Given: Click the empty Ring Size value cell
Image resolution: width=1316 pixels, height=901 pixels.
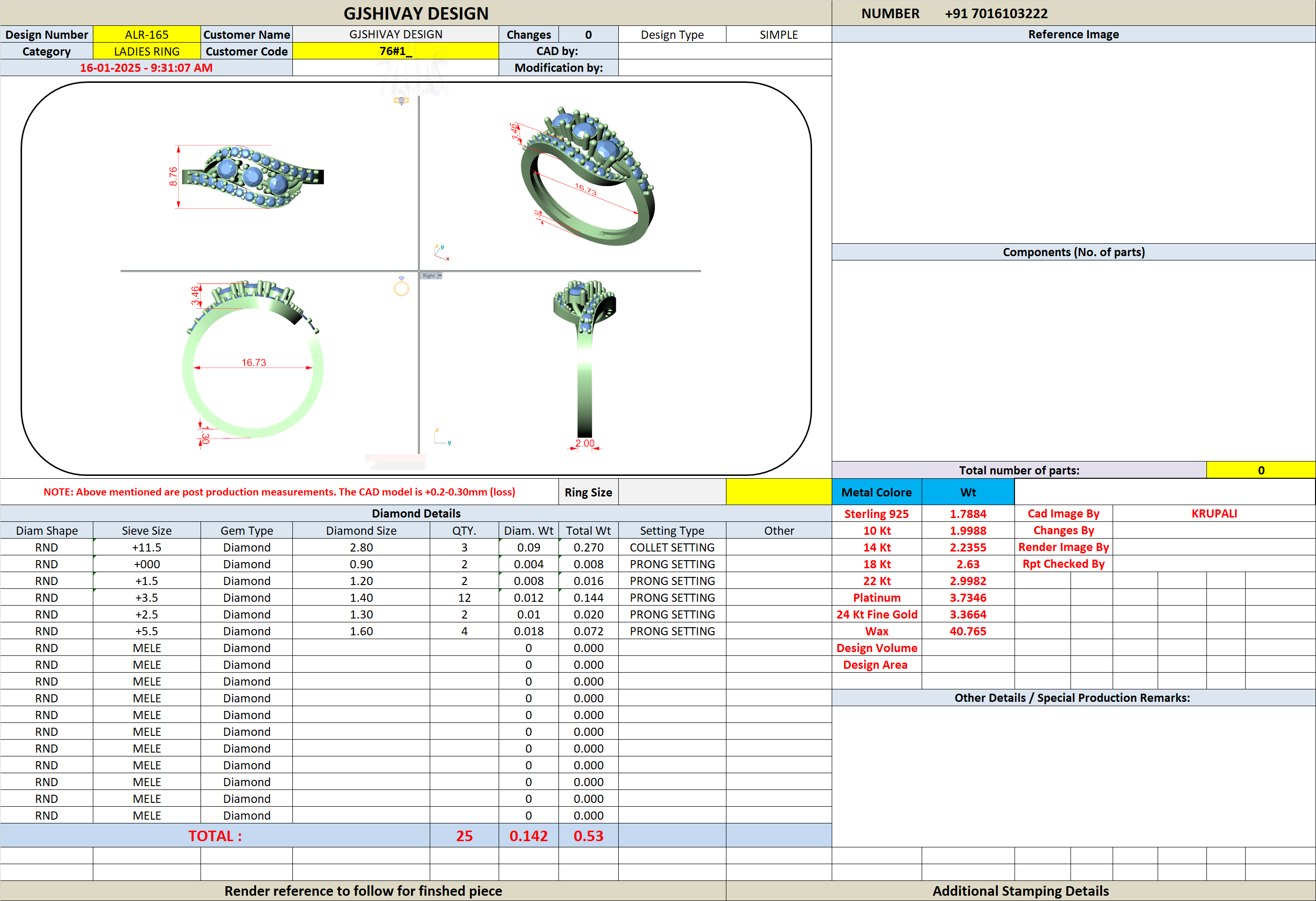Looking at the screenshot, I should 672,492.
